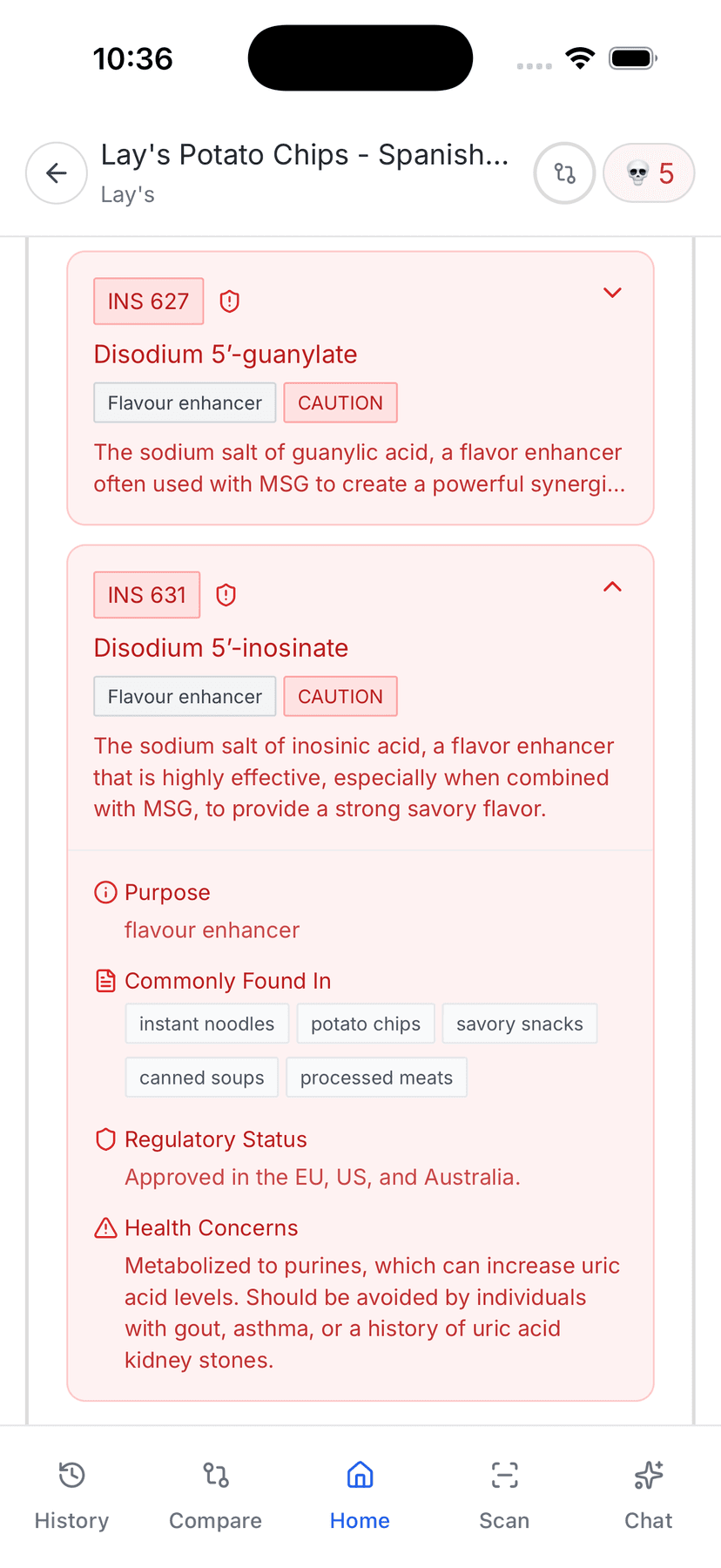Tap the "instant noodles" tag
The width and height of the screenshot is (721, 1568).
[x=206, y=1024]
